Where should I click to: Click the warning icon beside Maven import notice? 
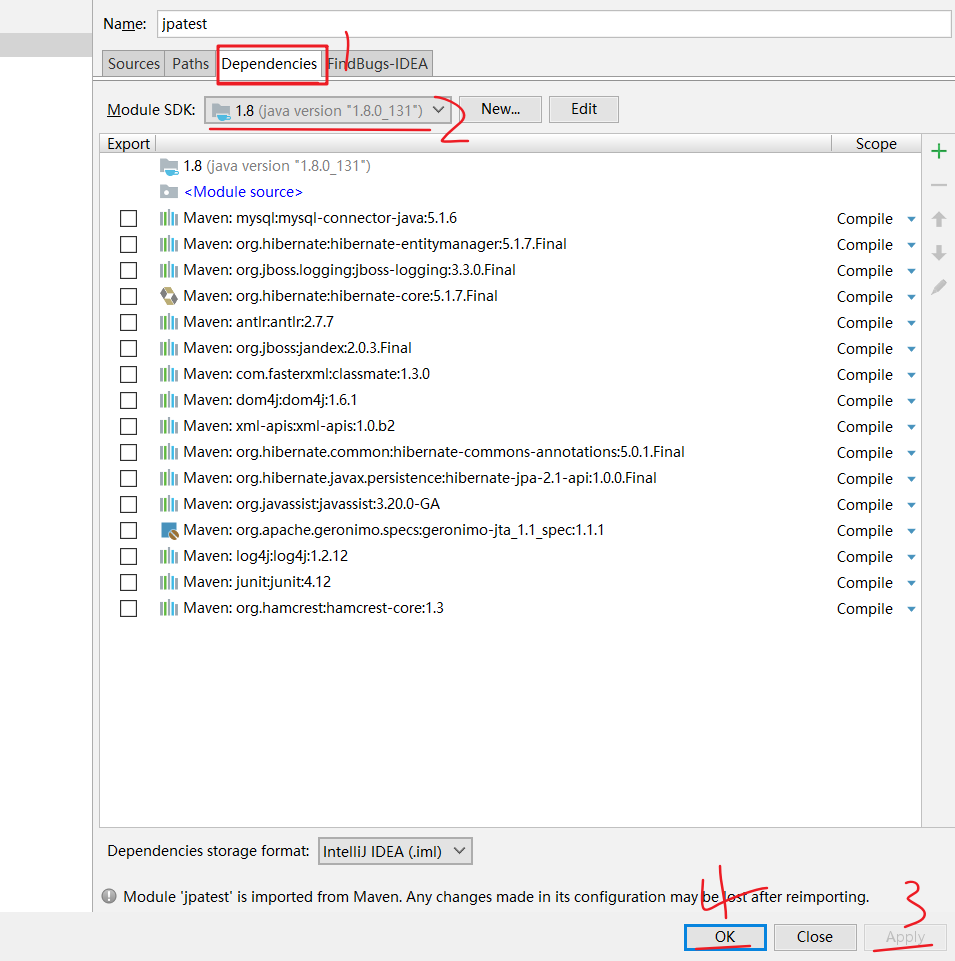109,896
